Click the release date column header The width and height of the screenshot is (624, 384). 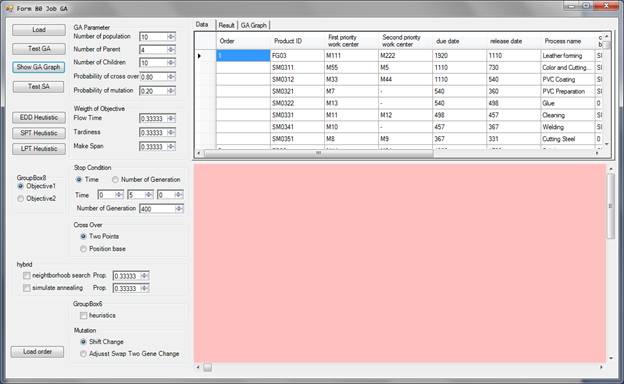click(514, 41)
